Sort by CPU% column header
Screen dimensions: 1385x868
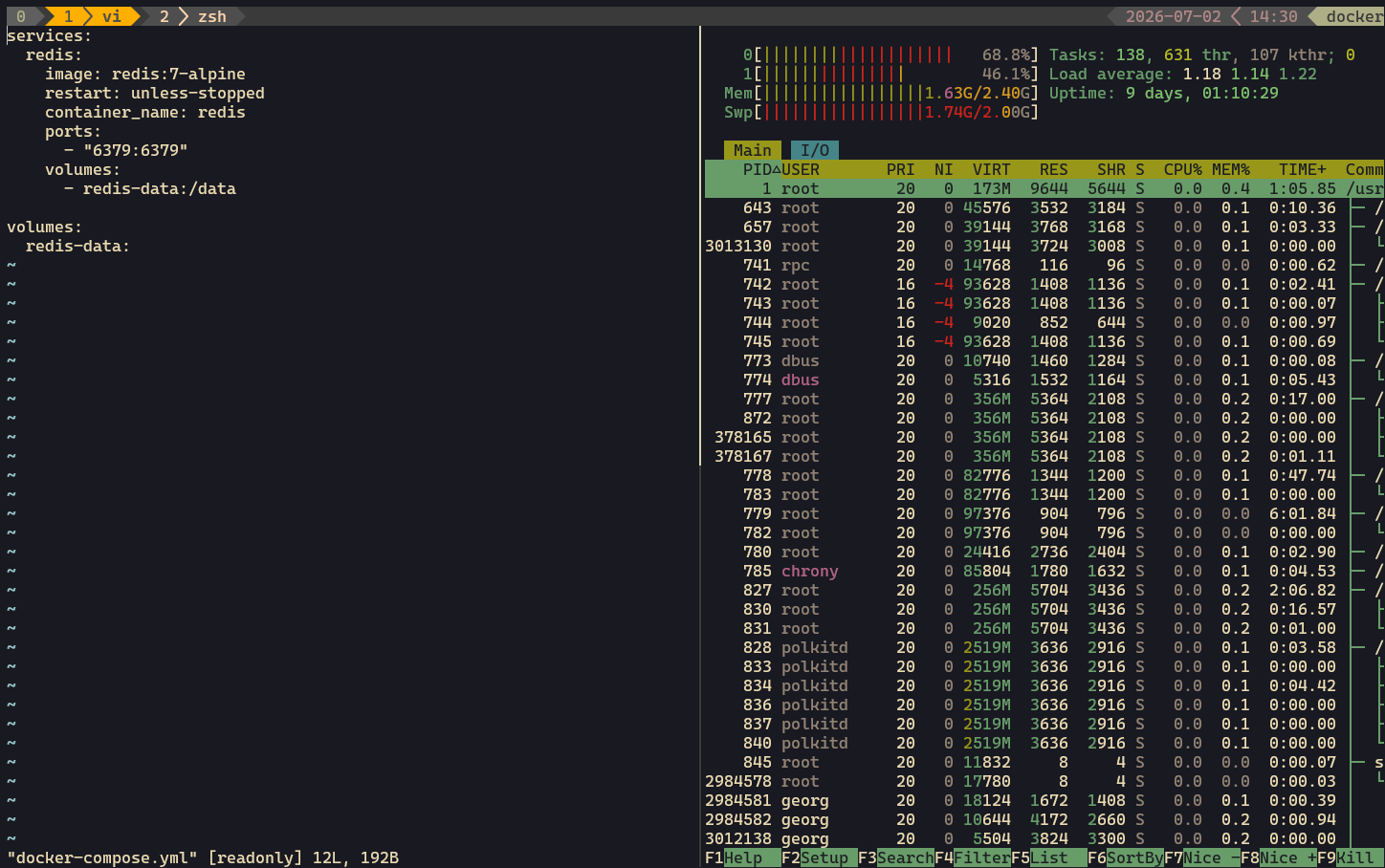[1183, 169]
